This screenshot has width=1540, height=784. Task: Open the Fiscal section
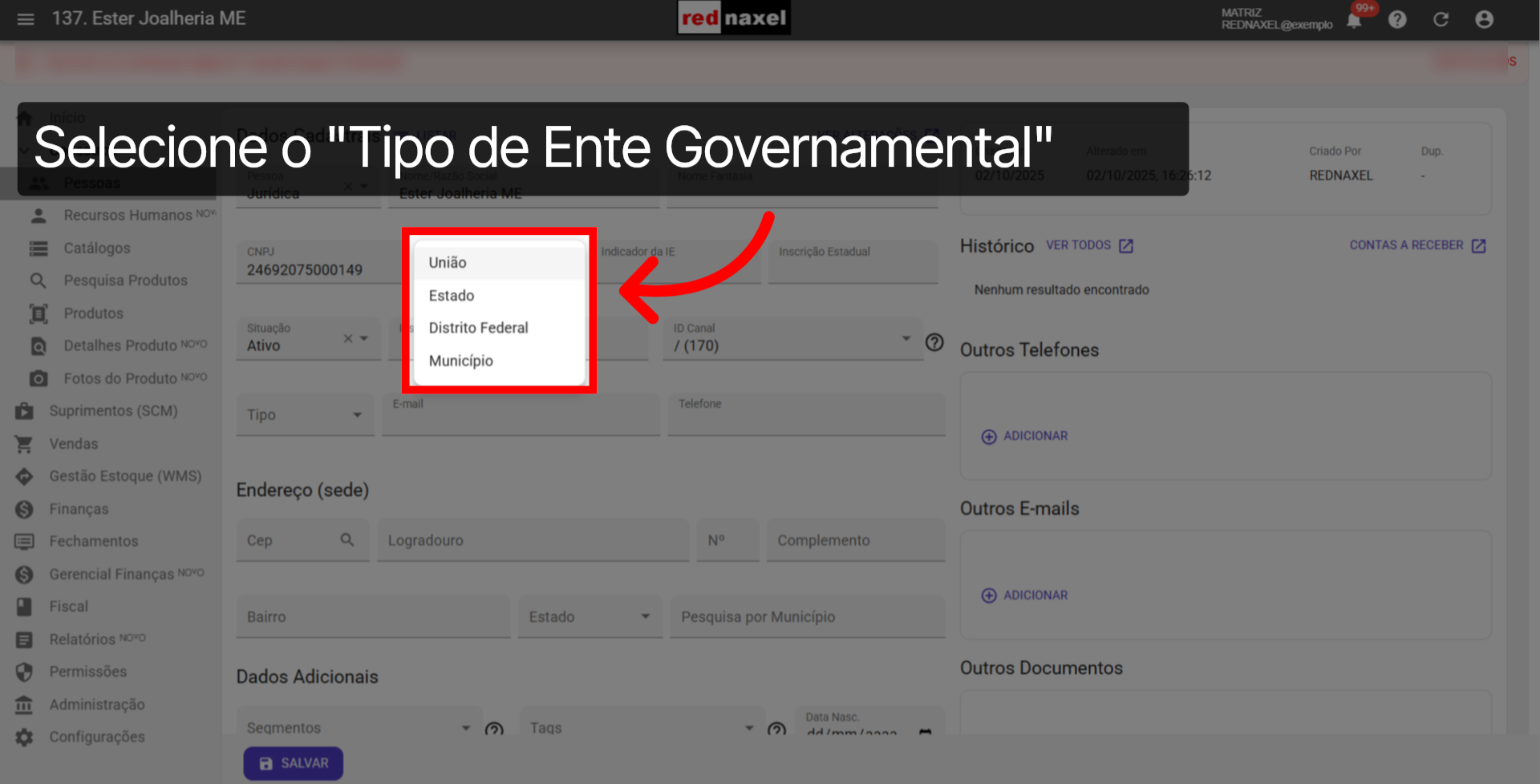click(69, 606)
